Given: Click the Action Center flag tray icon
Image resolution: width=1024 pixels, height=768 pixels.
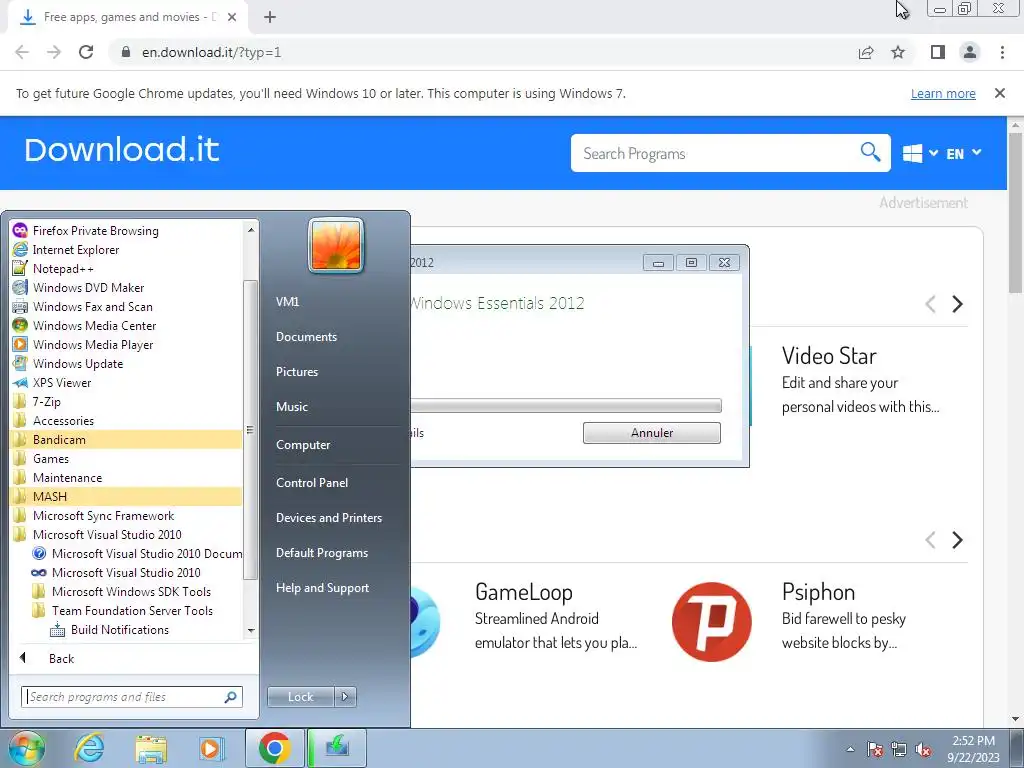Looking at the screenshot, I should click(874, 750).
